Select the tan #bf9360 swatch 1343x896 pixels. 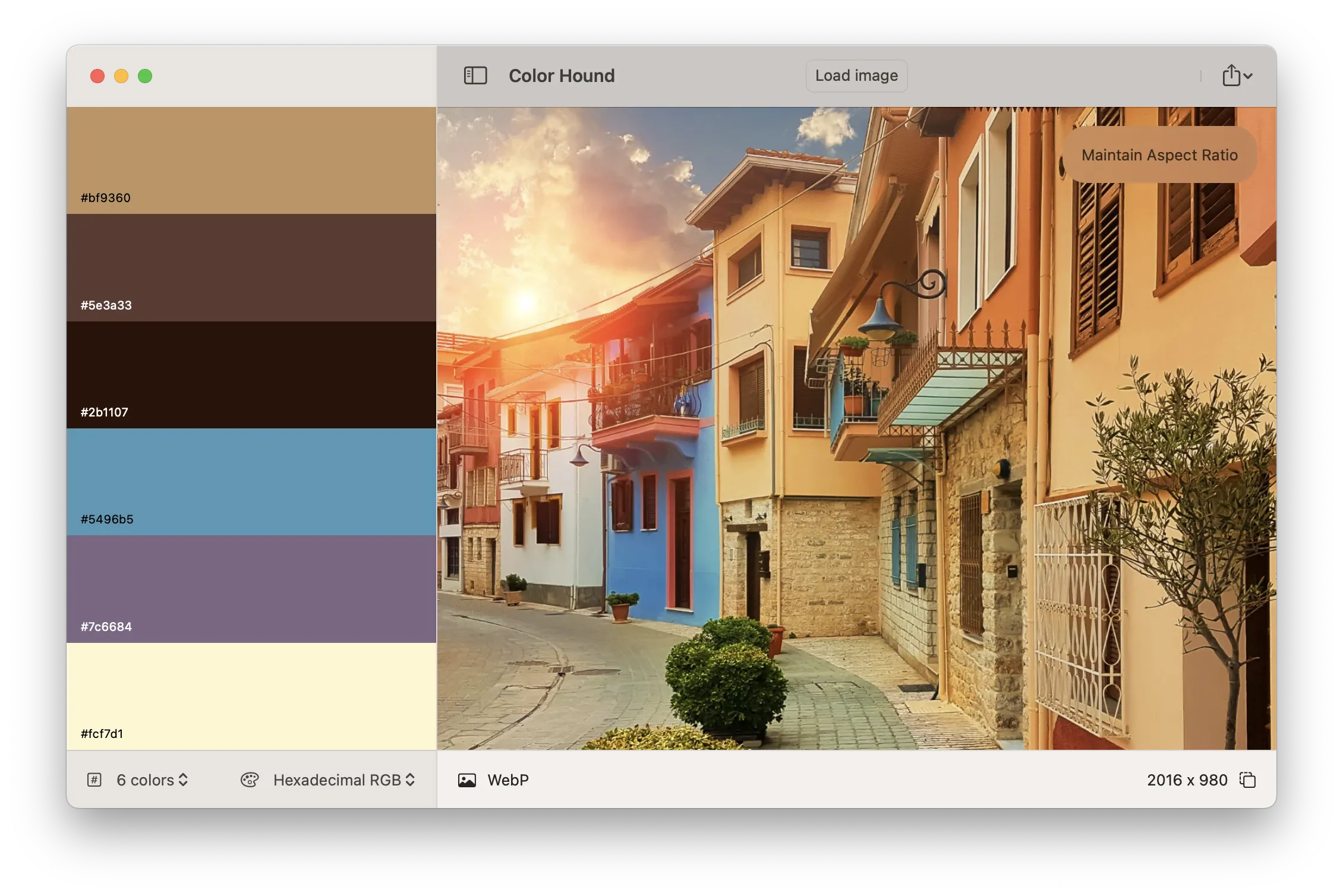click(251, 160)
